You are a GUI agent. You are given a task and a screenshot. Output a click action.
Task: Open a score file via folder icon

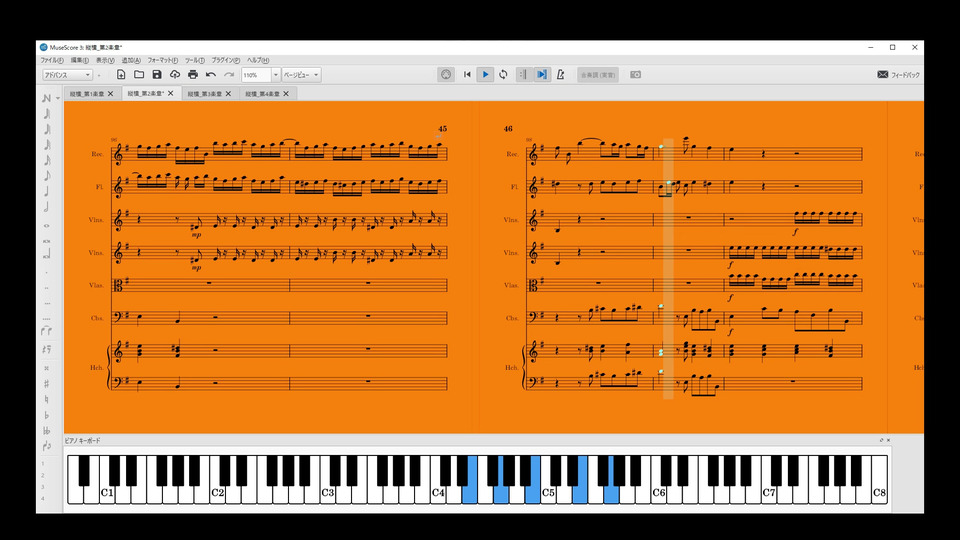pos(139,75)
